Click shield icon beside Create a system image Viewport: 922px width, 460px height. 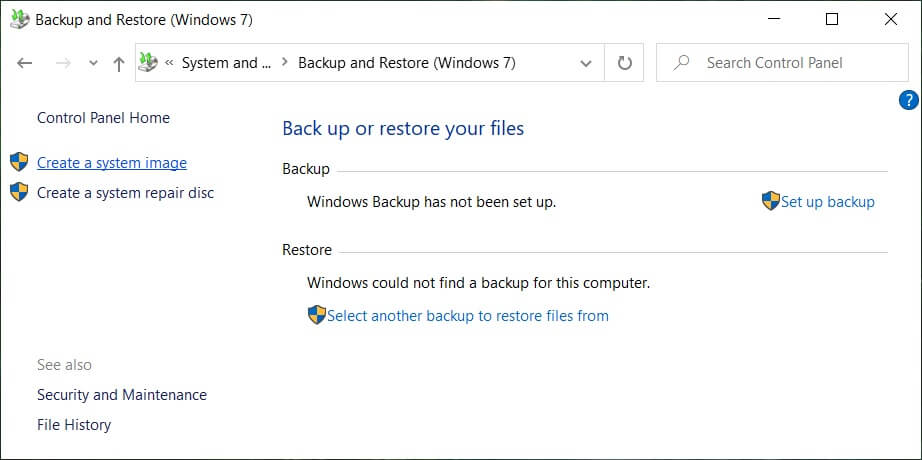pos(19,162)
